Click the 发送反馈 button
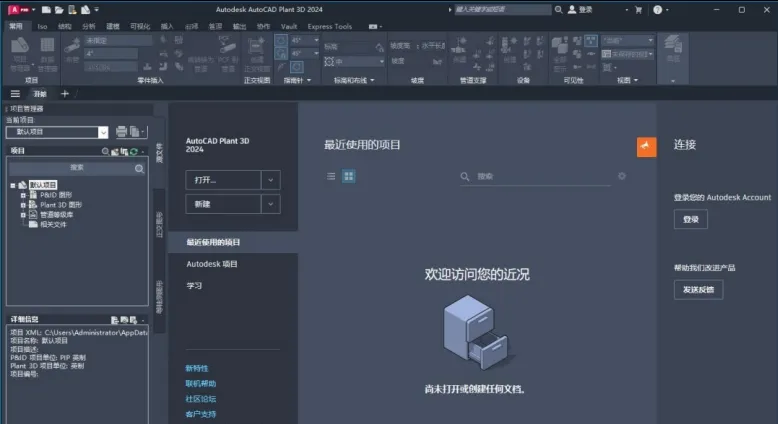This screenshot has height=424, width=778. coord(698,290)
